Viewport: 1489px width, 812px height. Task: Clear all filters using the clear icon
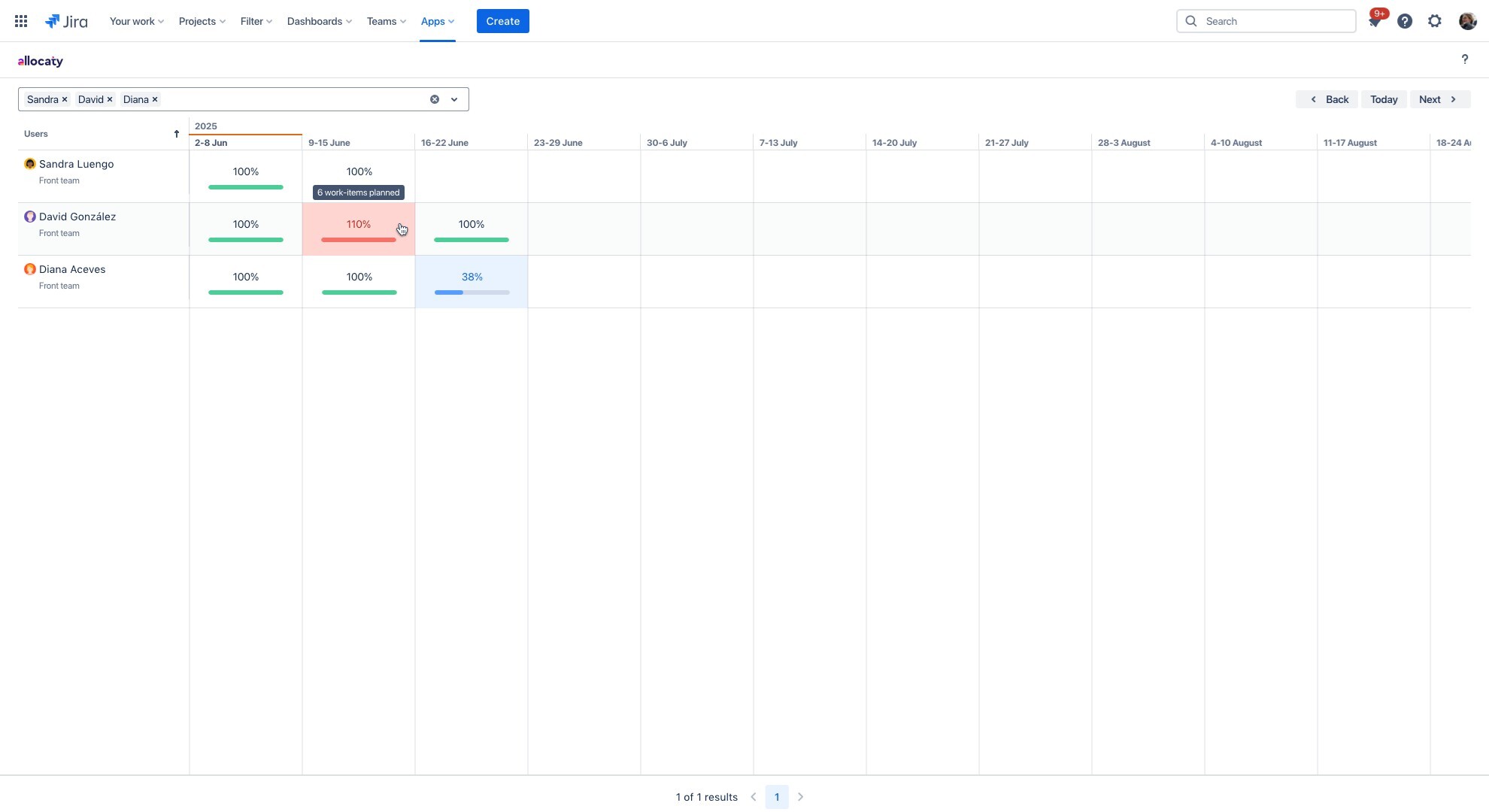[433, 98]
